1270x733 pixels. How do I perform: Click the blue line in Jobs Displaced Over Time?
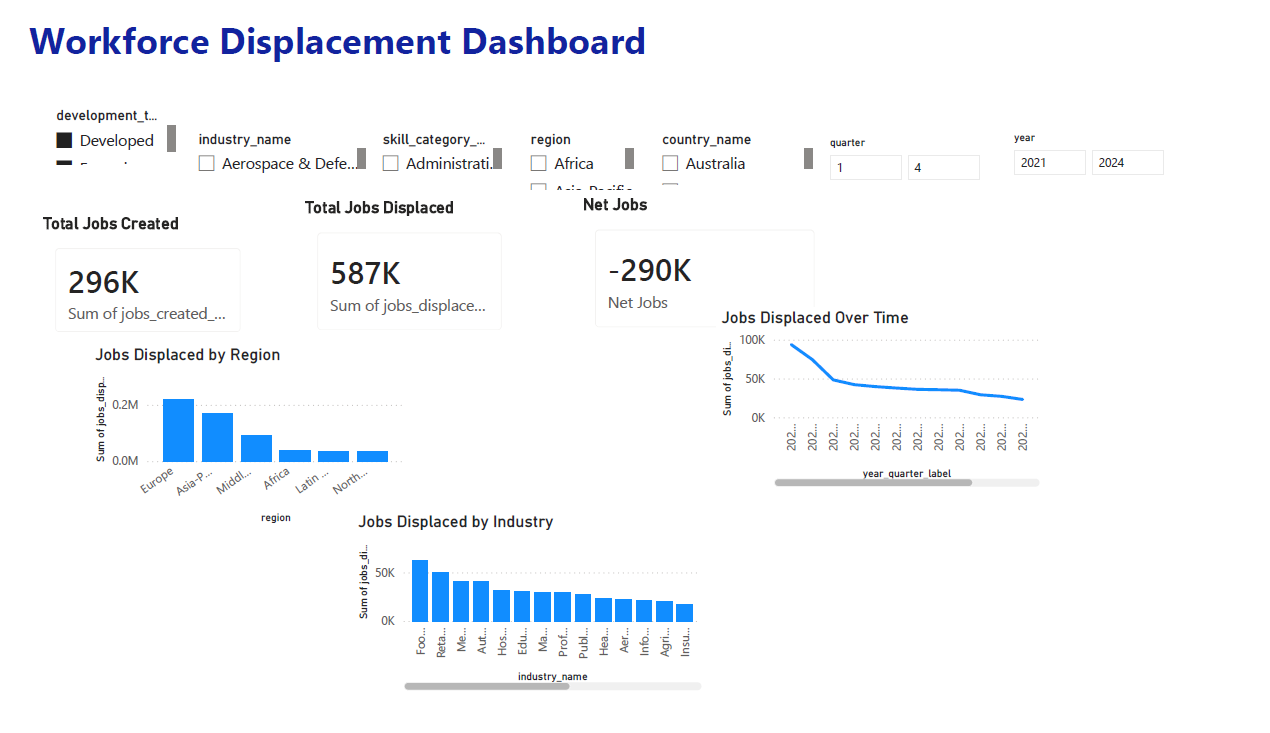(907, 388)
